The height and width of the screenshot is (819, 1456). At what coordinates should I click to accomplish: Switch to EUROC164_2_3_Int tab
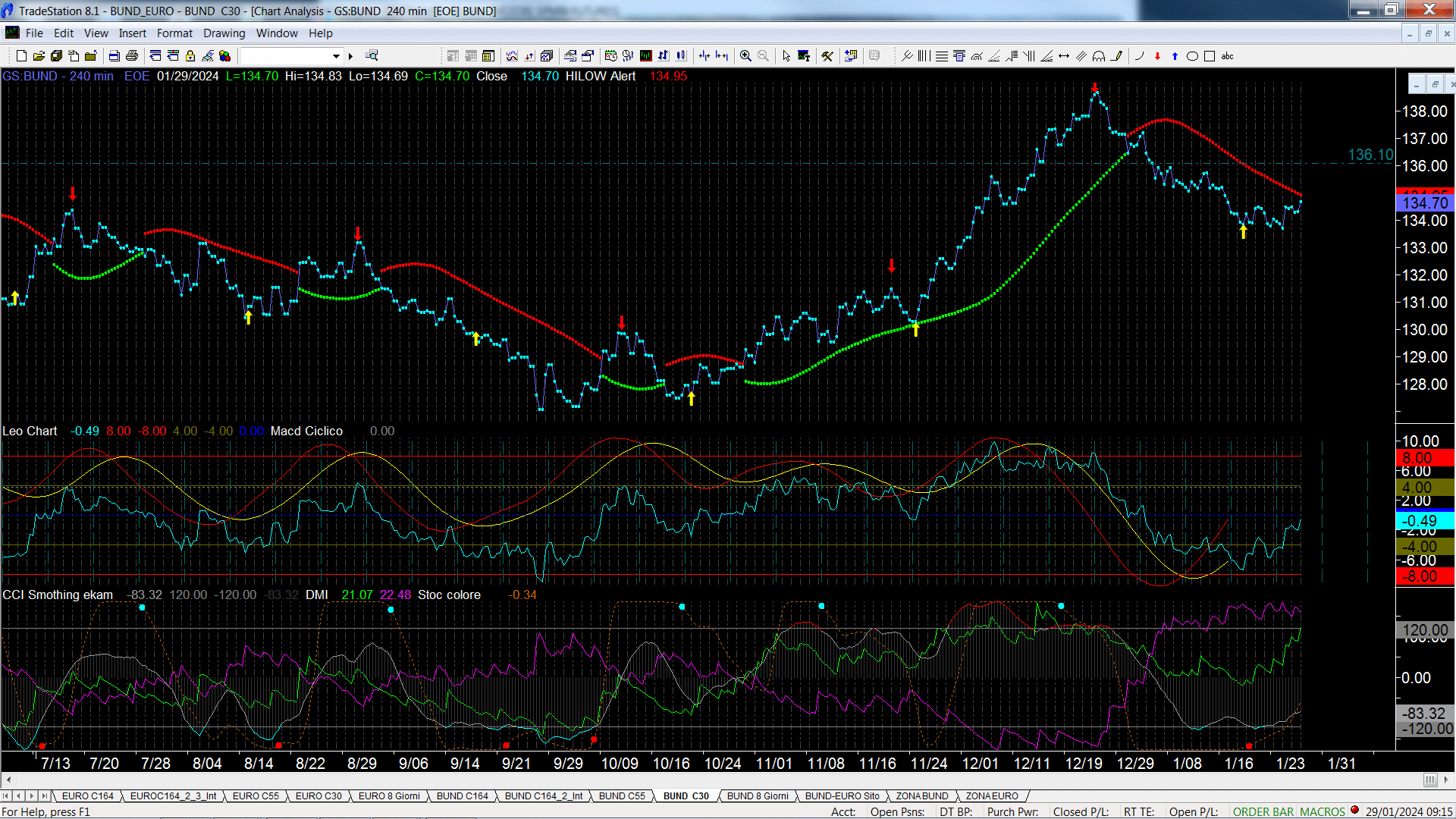pos(173,796)
